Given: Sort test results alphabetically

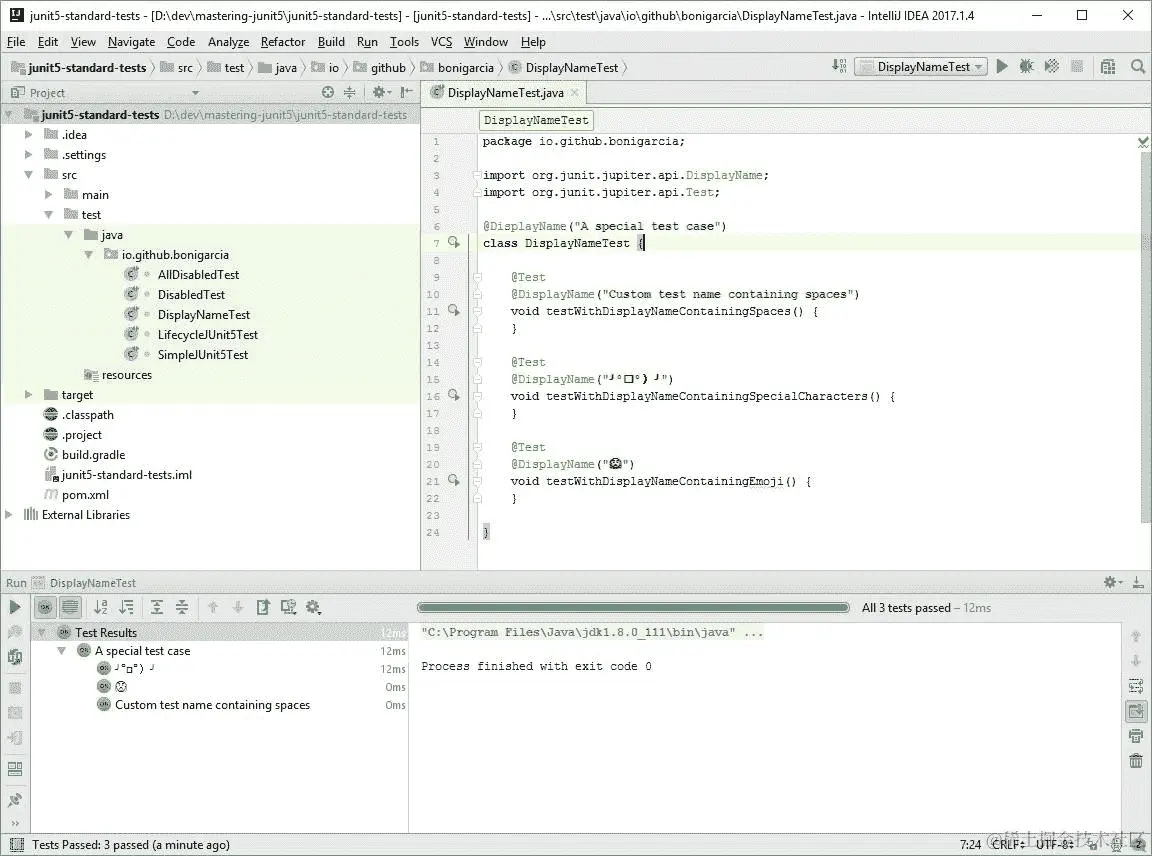Looking at the screenshot, I should 101,607.
